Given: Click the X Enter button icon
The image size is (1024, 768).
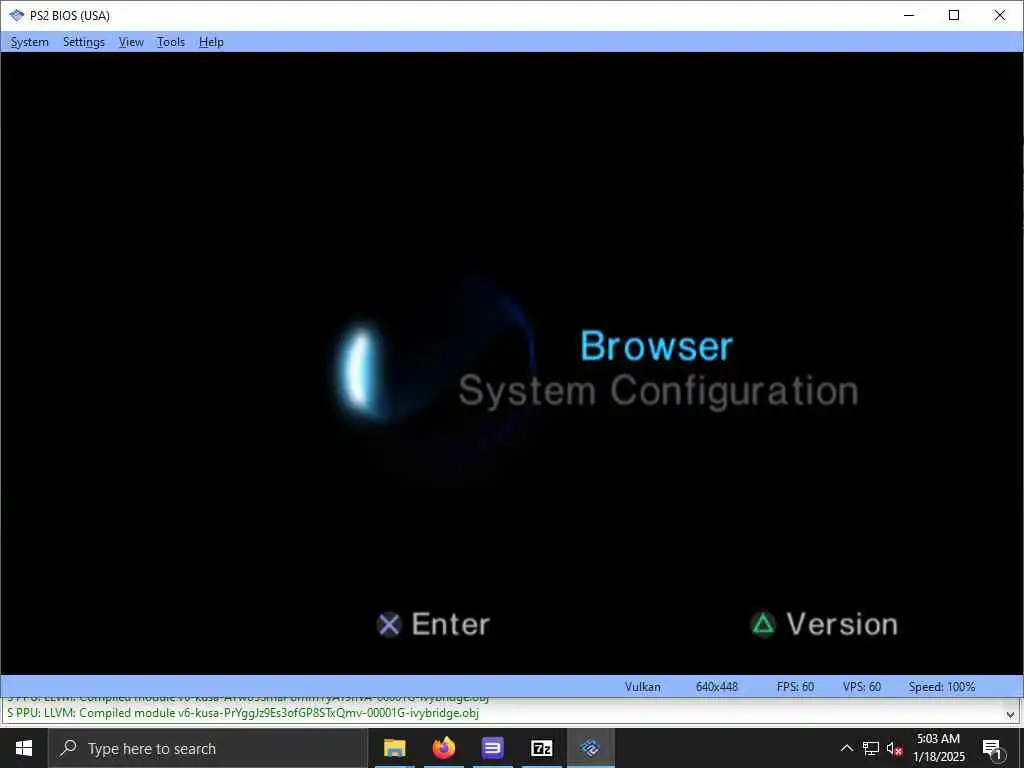Looking at the screenshot, I should 389,624.
